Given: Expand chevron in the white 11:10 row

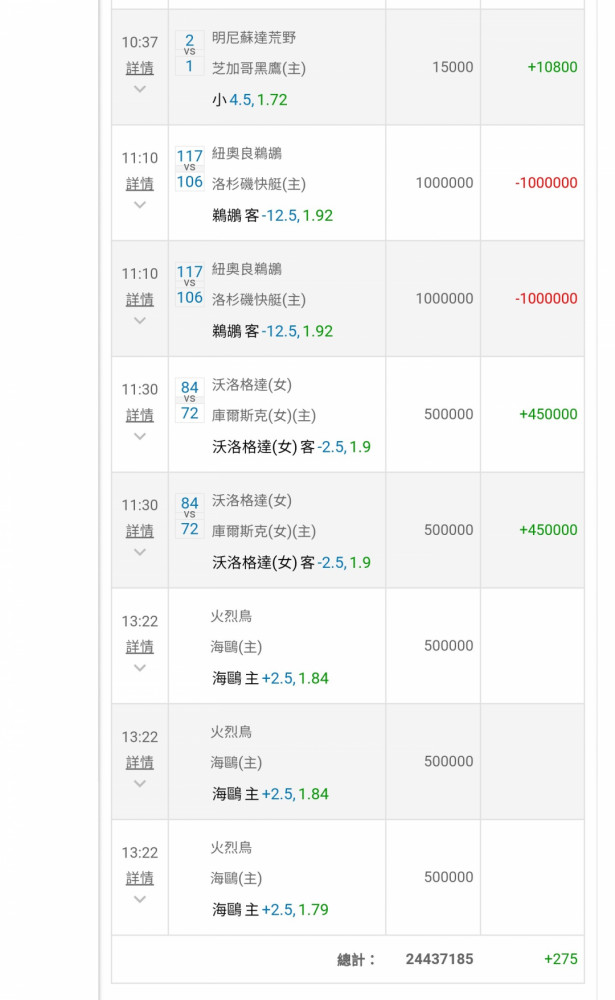Looking at the screenshot, I should (140, 205).
